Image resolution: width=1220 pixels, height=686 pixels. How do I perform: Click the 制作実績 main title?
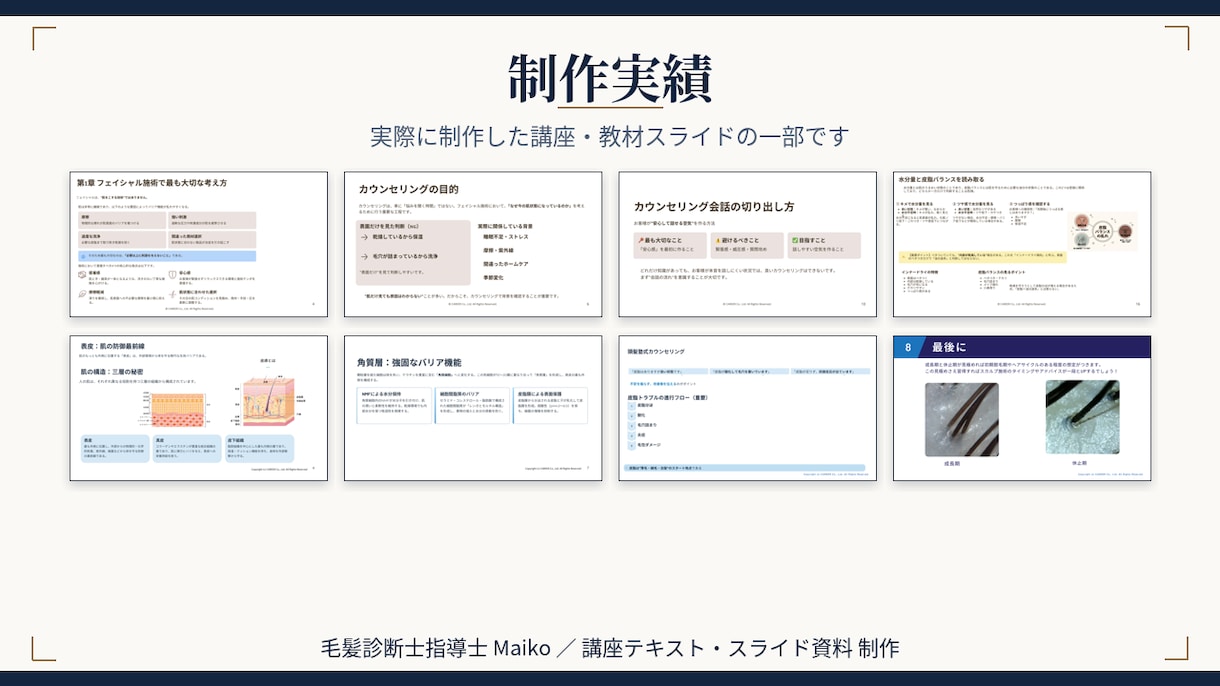coord(610,77)
